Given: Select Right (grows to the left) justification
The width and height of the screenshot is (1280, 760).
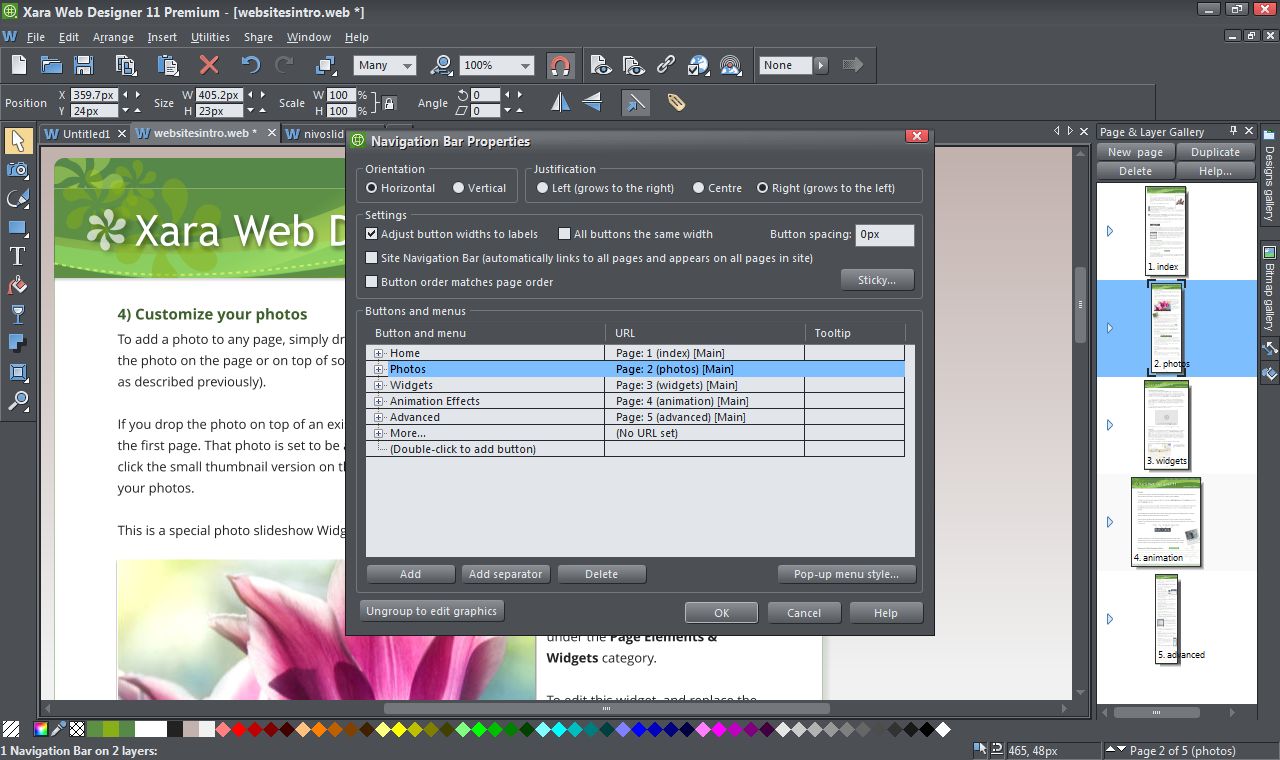Looking at the screenshot, I should coord(762,188).
